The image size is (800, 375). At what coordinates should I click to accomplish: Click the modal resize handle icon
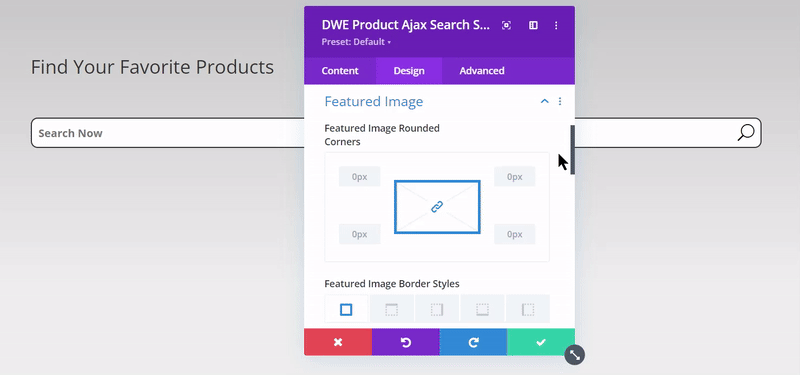point(574,355)
